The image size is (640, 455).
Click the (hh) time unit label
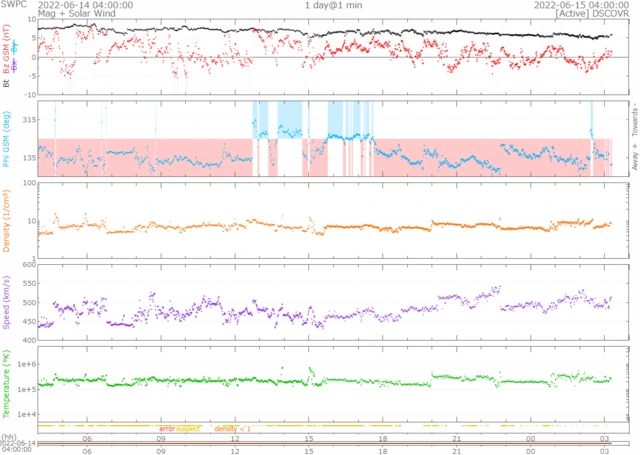click(x=9, y=437)
